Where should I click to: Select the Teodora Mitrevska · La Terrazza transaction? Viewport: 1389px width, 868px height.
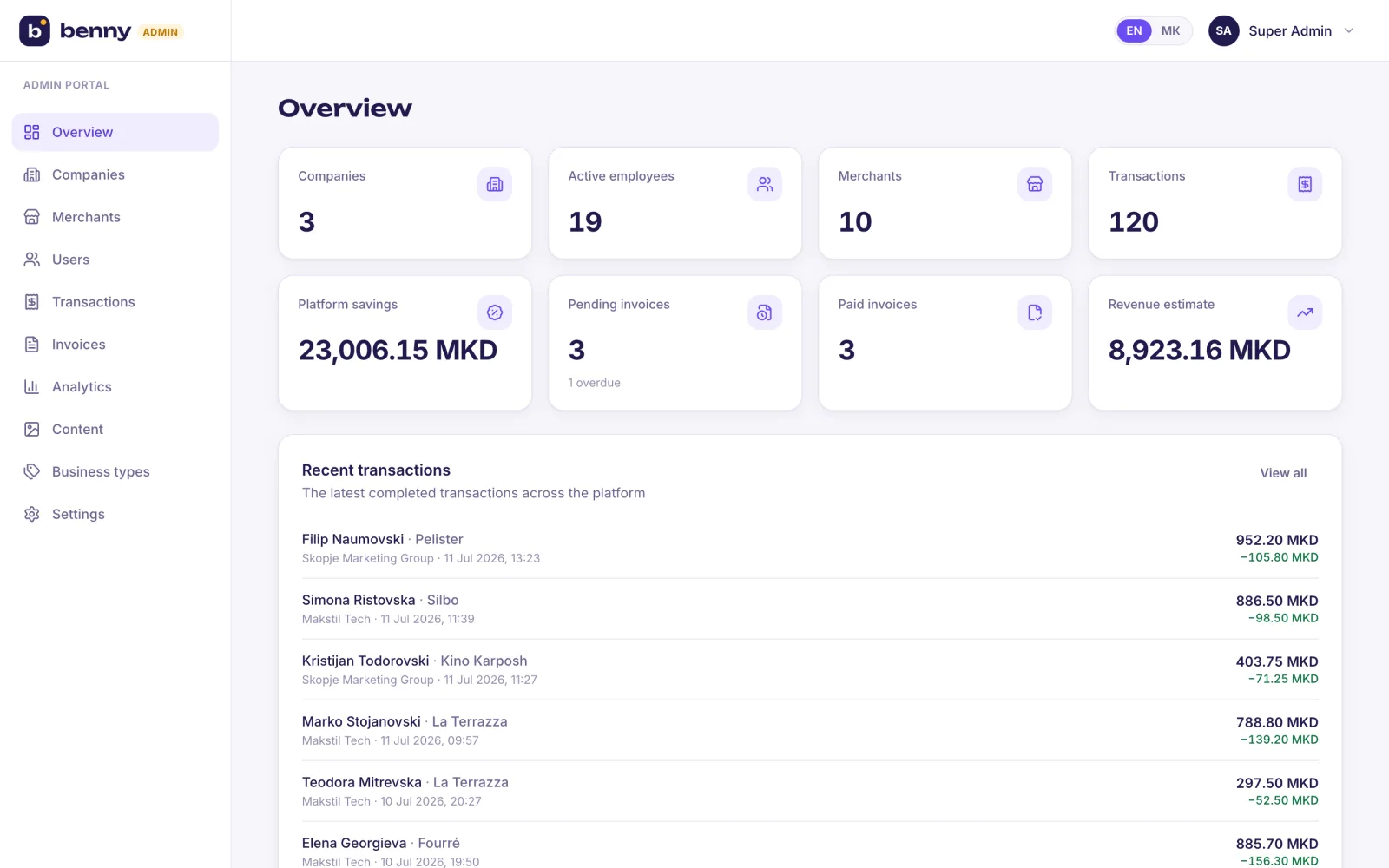pyautogui.click(x=810, y=791)
